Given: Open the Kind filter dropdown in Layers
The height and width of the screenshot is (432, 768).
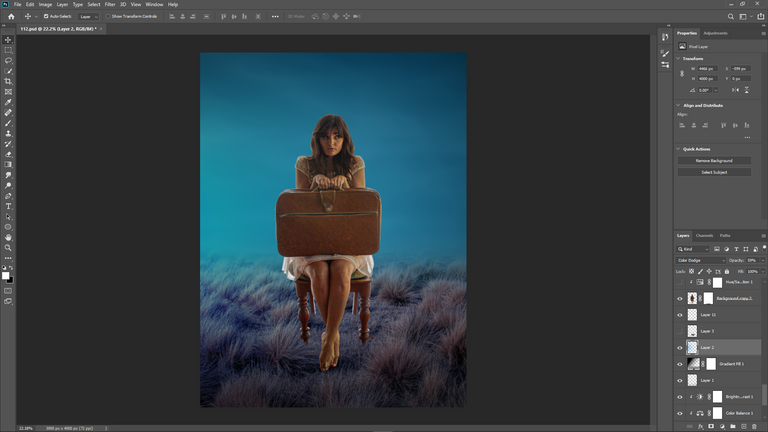Looking at the screenshot, I should click(x=693, y=249).
